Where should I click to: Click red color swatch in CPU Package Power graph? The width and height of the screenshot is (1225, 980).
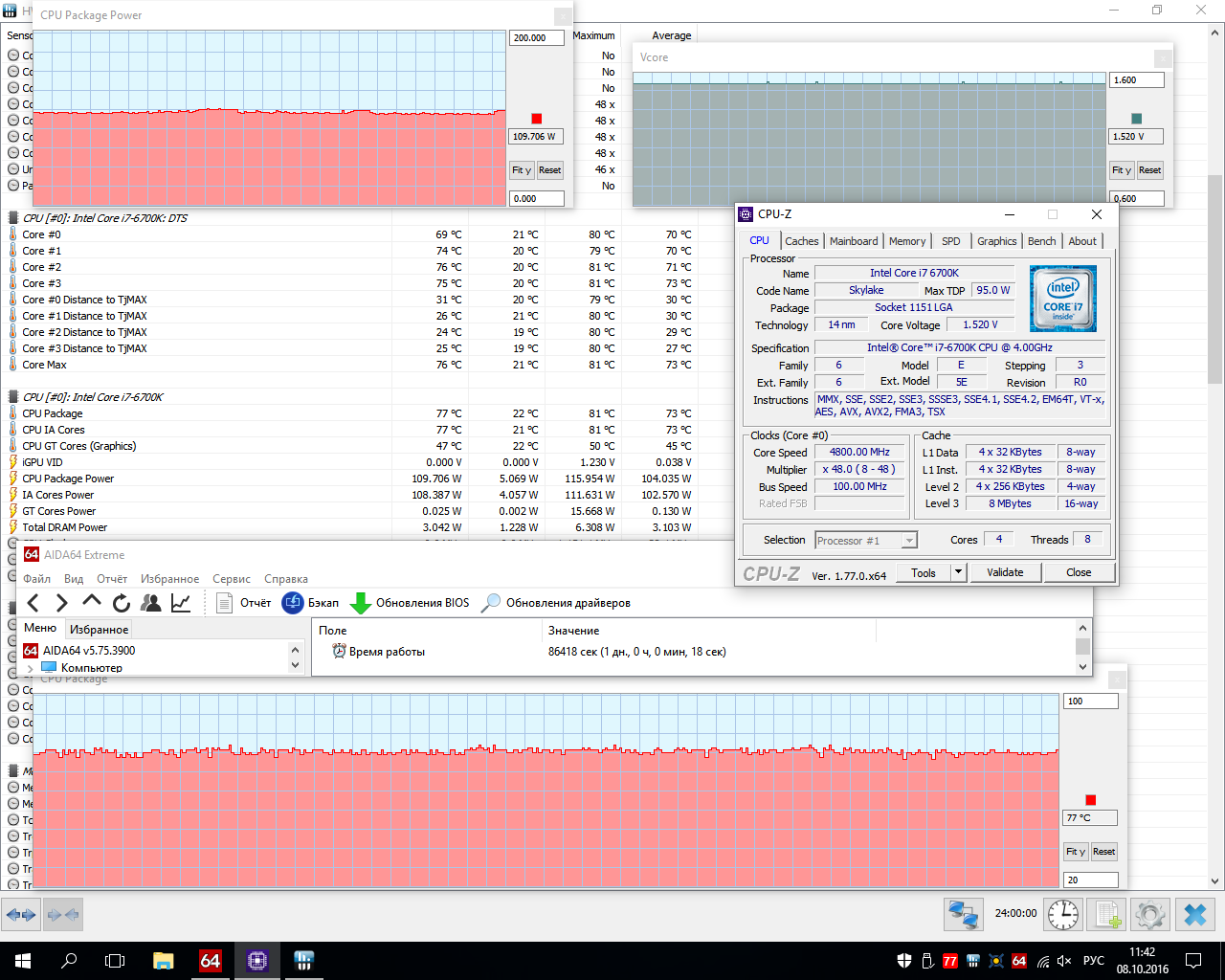tap(536, 119)
